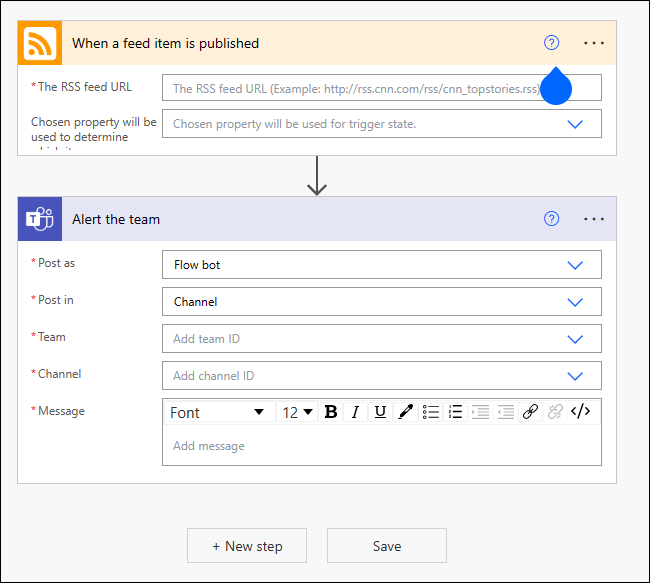The image size is (650, 583).
Task: Expand the Add channel ID dropdown
Action: coord(382,376)
